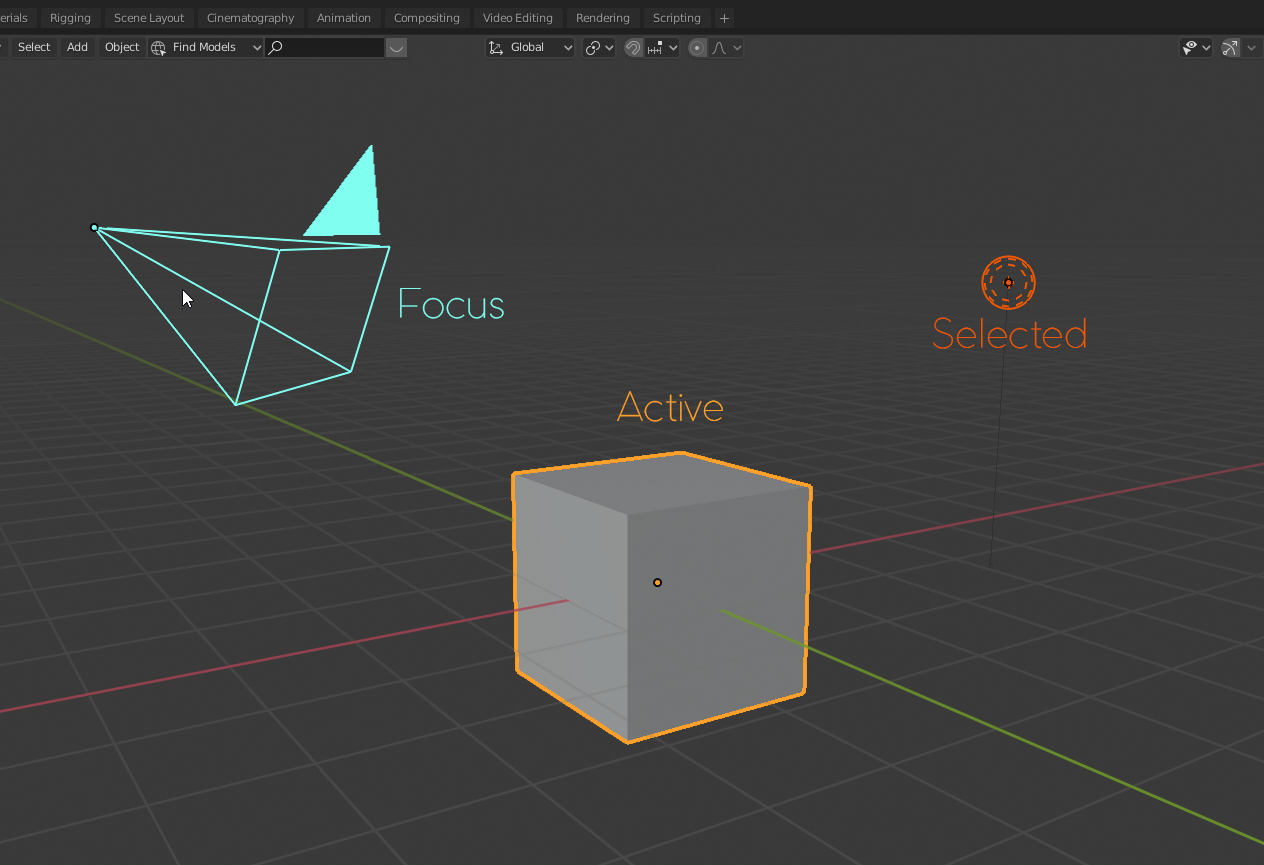This screenshot has width=1264, height=865.
Task: Toggle viewport gizmos display
Action: point(1230,47)
